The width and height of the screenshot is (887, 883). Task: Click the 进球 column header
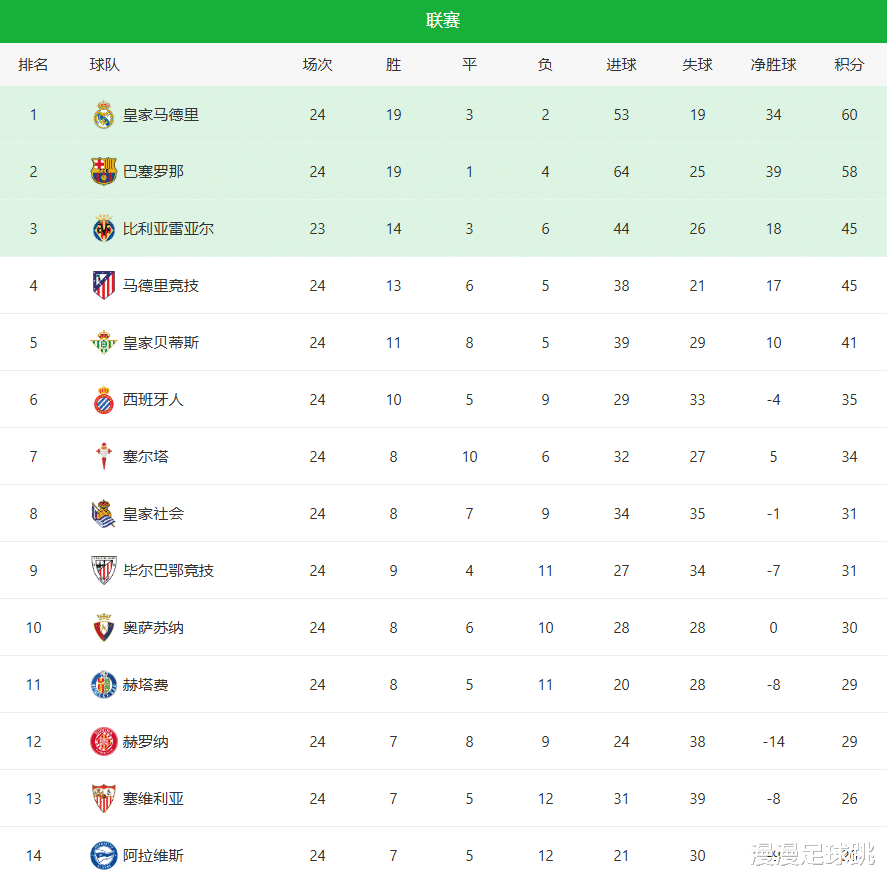click(x=621, y=65)
